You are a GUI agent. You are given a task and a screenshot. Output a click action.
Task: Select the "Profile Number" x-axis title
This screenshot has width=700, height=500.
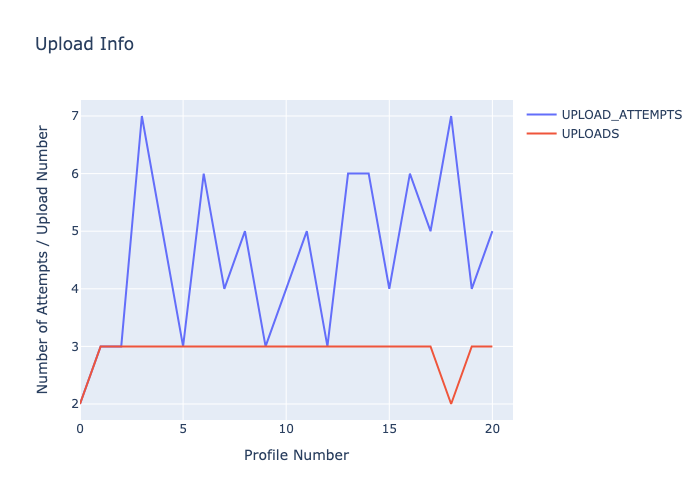[x=296, y=455]
